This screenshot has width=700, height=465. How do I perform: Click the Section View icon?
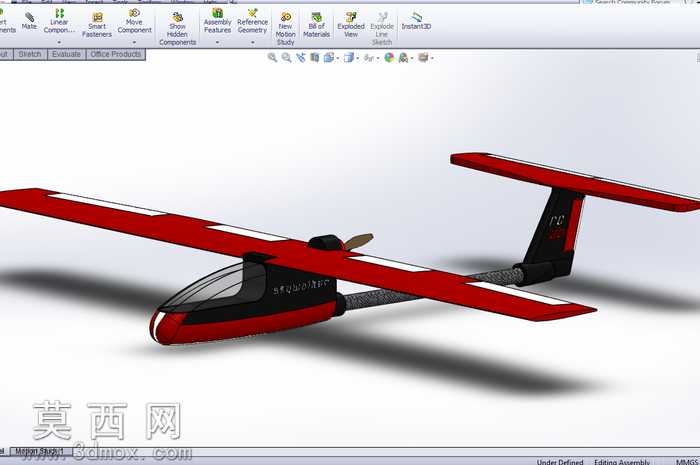(315, 57)
